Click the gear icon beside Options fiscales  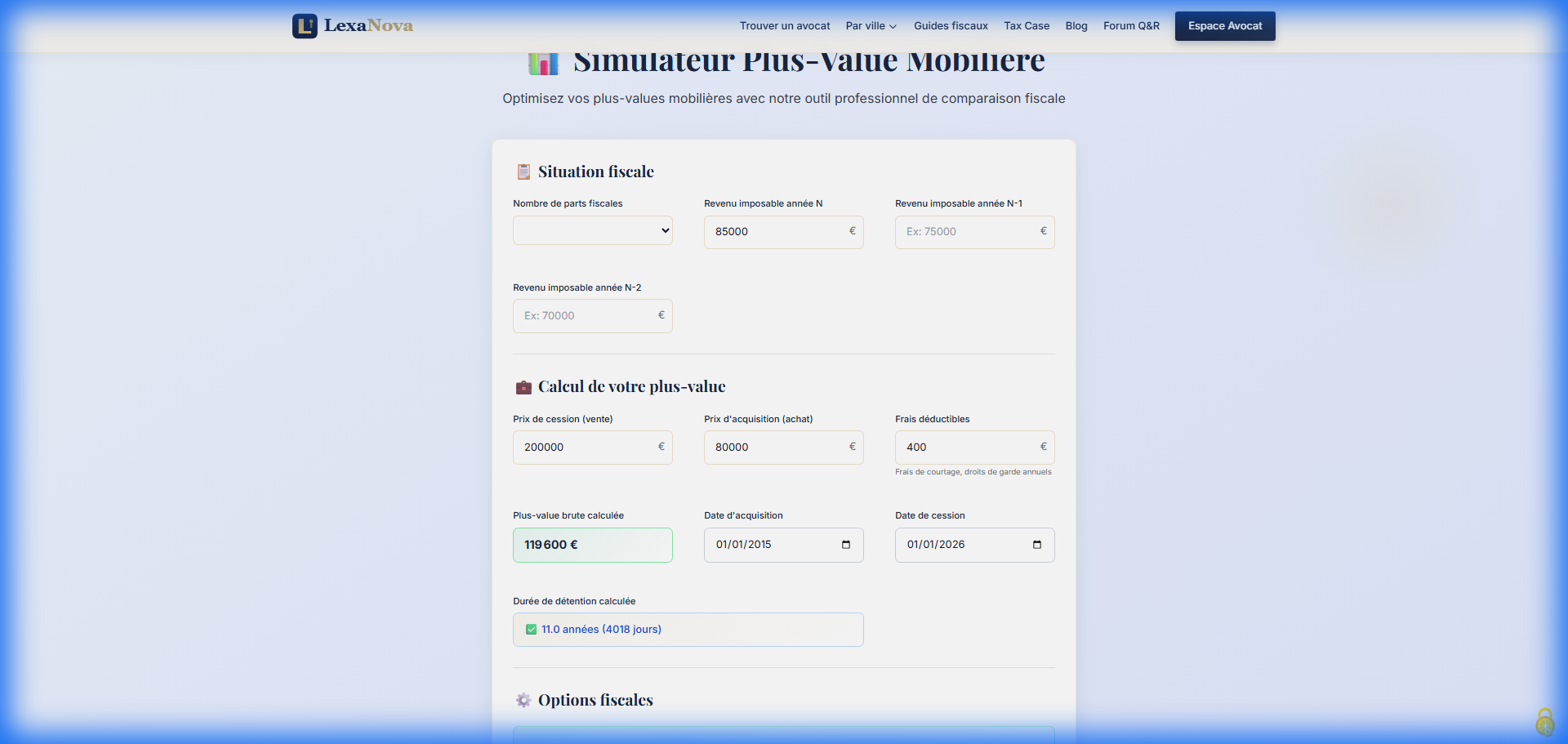[523, 700]
